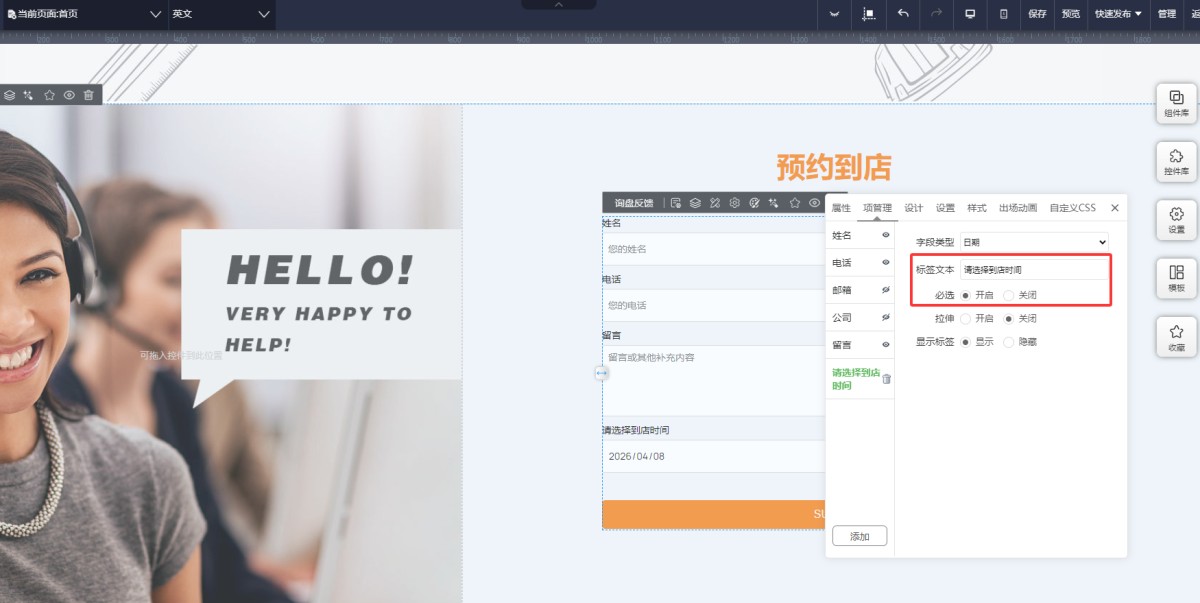Delete section with the top-left trash icon

pos(88,95)
